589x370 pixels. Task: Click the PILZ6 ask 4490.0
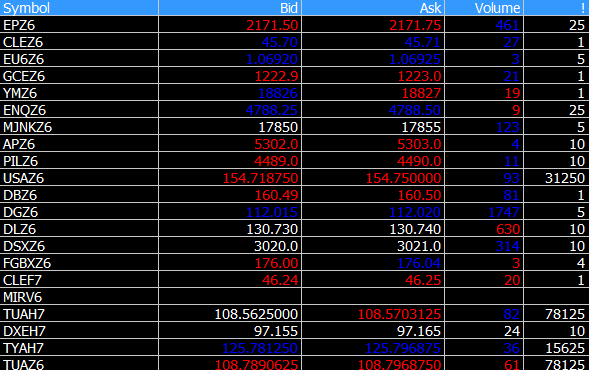tap(420, 161)
